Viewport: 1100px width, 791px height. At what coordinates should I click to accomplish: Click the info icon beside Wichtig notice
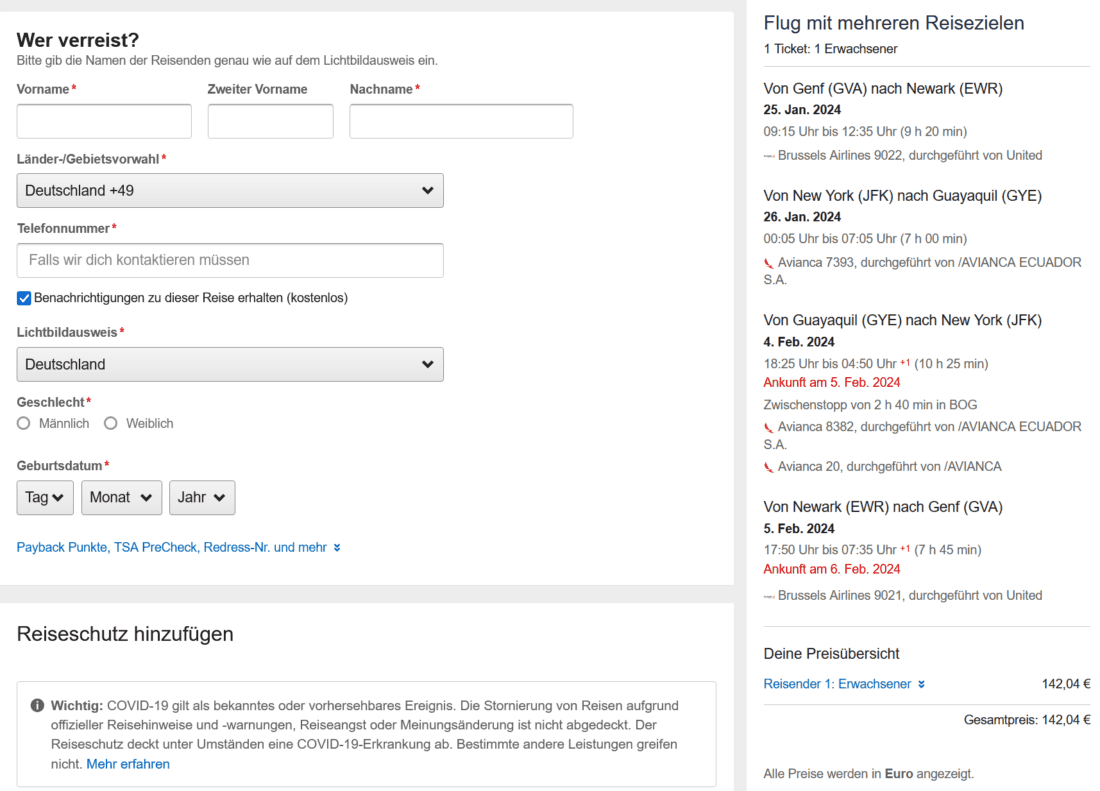tap(37, 705)
